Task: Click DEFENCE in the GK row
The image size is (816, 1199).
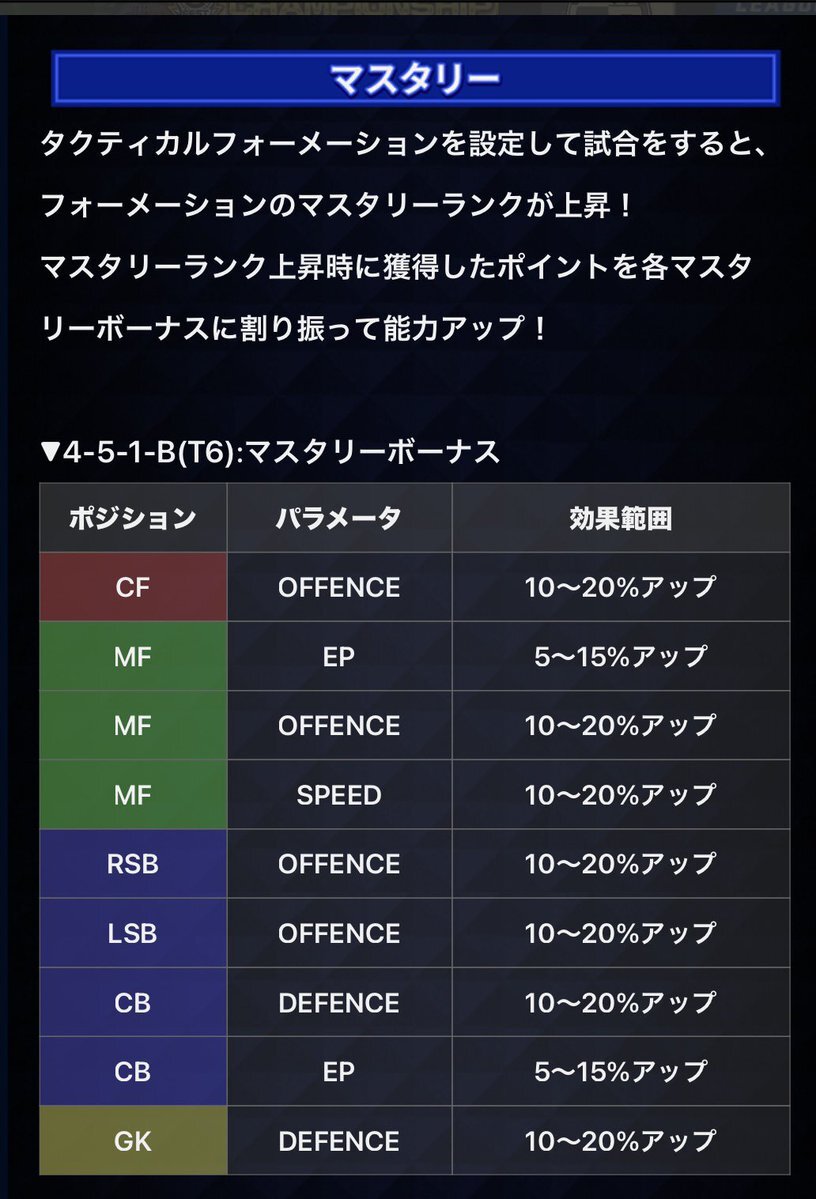Action: click(x=339, y=1141)
